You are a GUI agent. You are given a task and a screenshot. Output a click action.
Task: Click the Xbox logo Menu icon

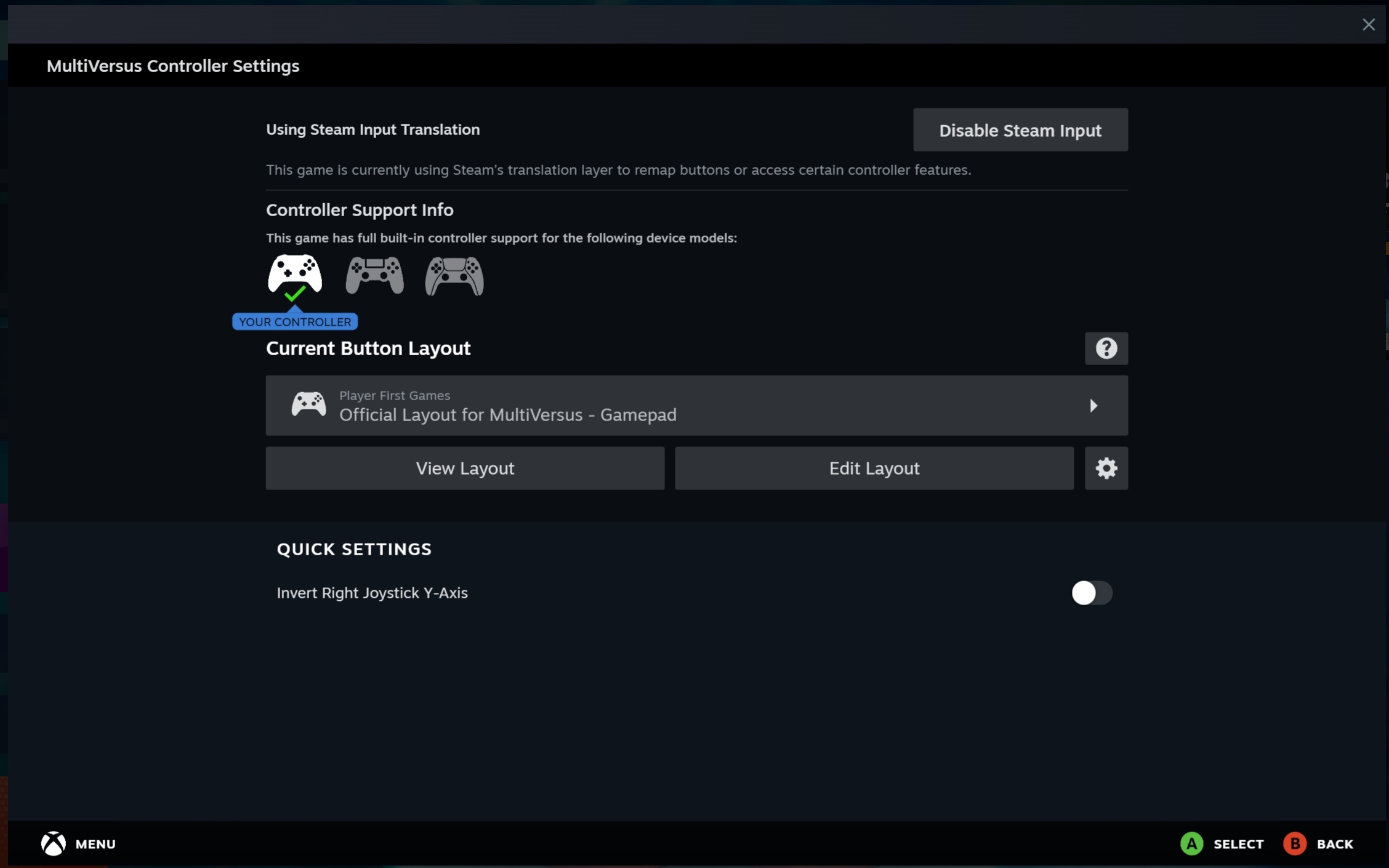click(x=54, y=843)
